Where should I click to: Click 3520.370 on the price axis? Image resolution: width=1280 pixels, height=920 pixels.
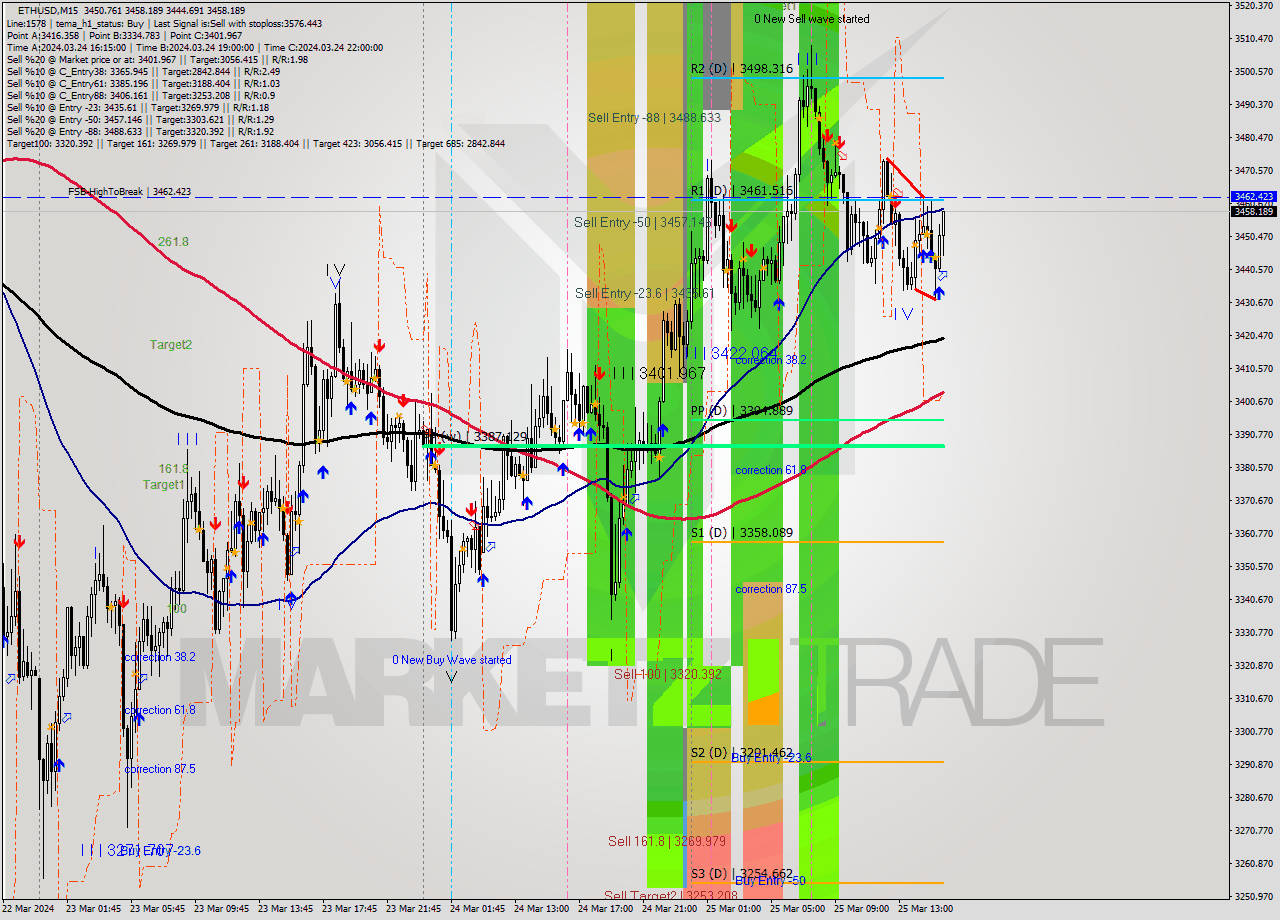[x=1253, y=6]
